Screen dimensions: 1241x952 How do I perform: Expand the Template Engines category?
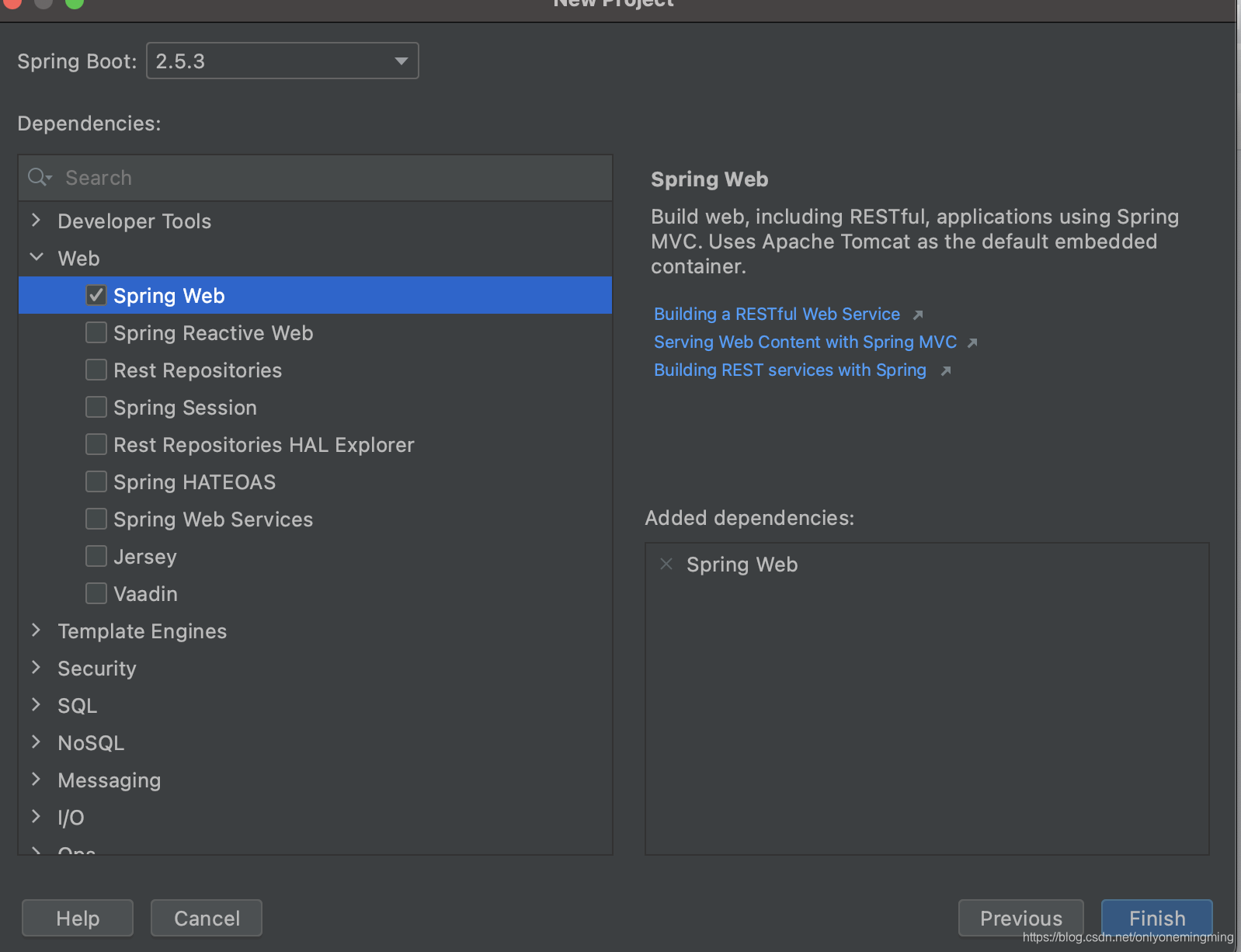[36, 631]
